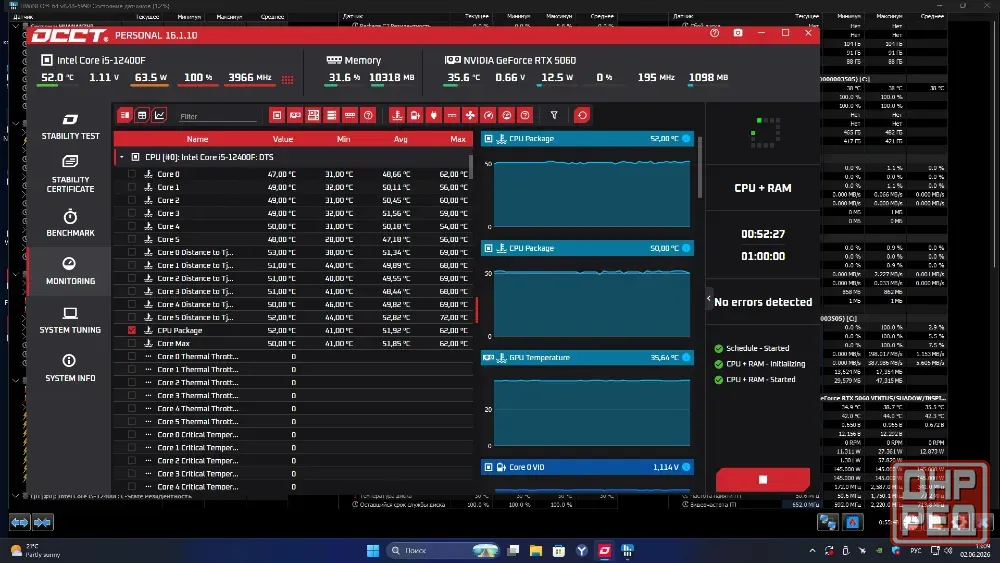Image resolution: width=1000 pixels, height=563 pixels.
Task: Click the Filter text field
Action: click(x=217, y=116)
